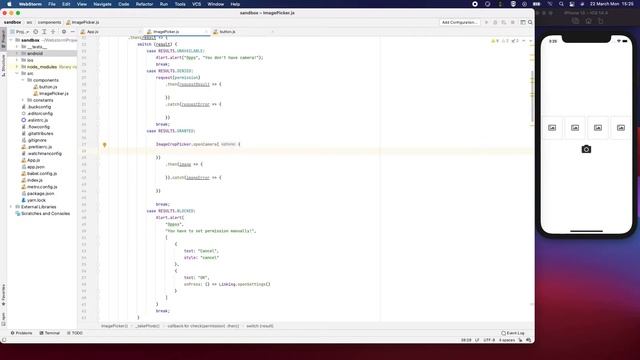Screen dimensions: 640x360
Task: Click the LF line separator indicator
Action: point(477,340)
